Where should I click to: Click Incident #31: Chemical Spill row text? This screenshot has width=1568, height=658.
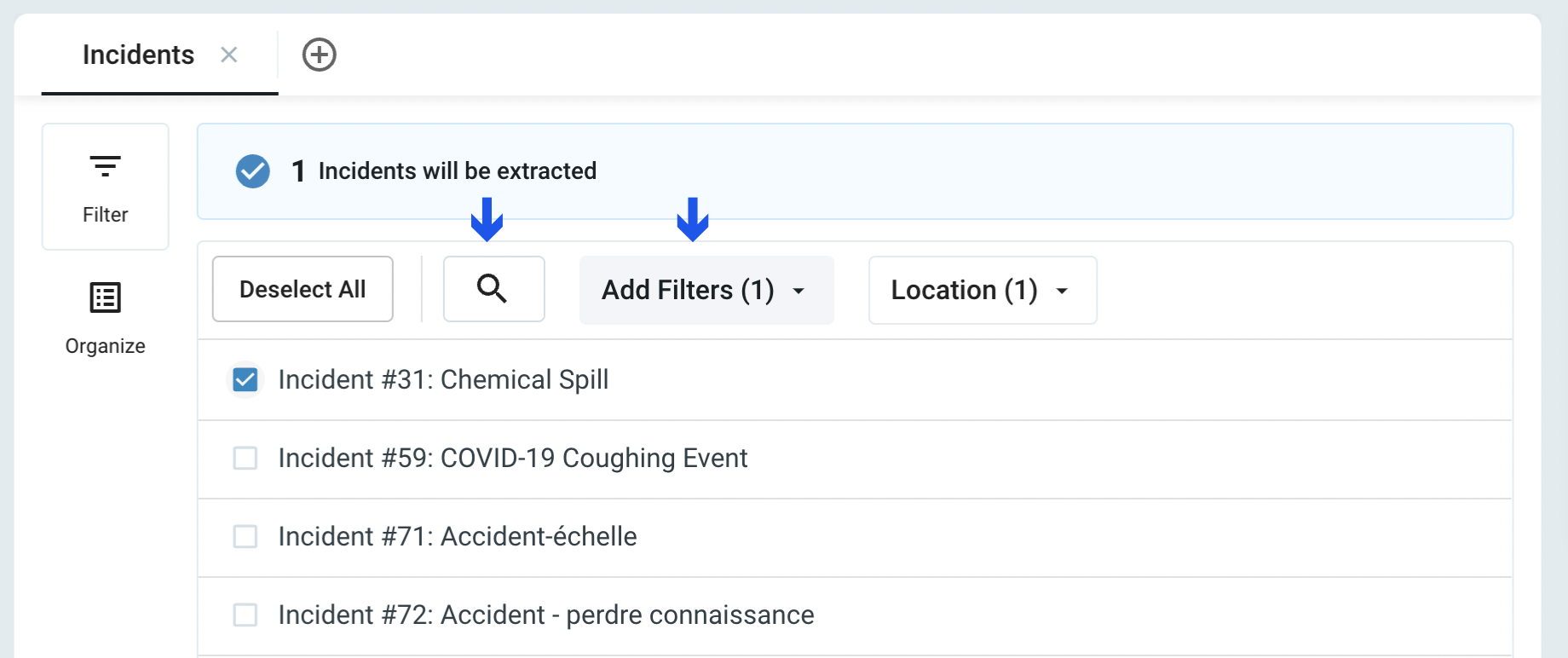point(443,379)
